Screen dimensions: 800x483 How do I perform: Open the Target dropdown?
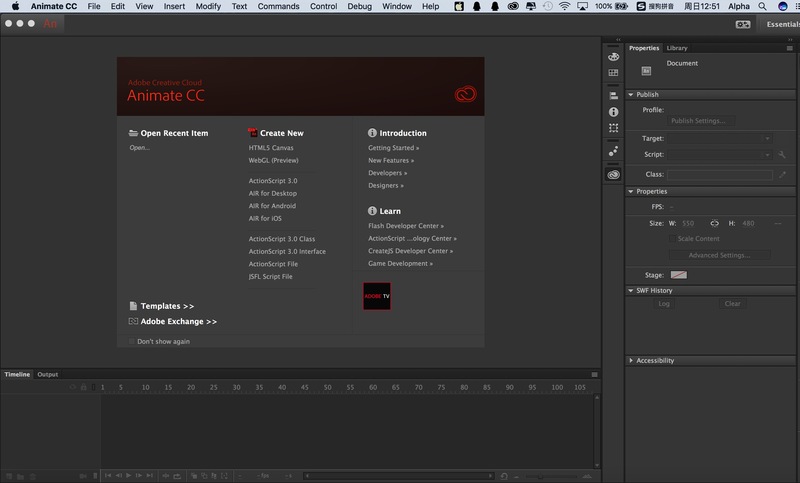[x=720, y=138]
